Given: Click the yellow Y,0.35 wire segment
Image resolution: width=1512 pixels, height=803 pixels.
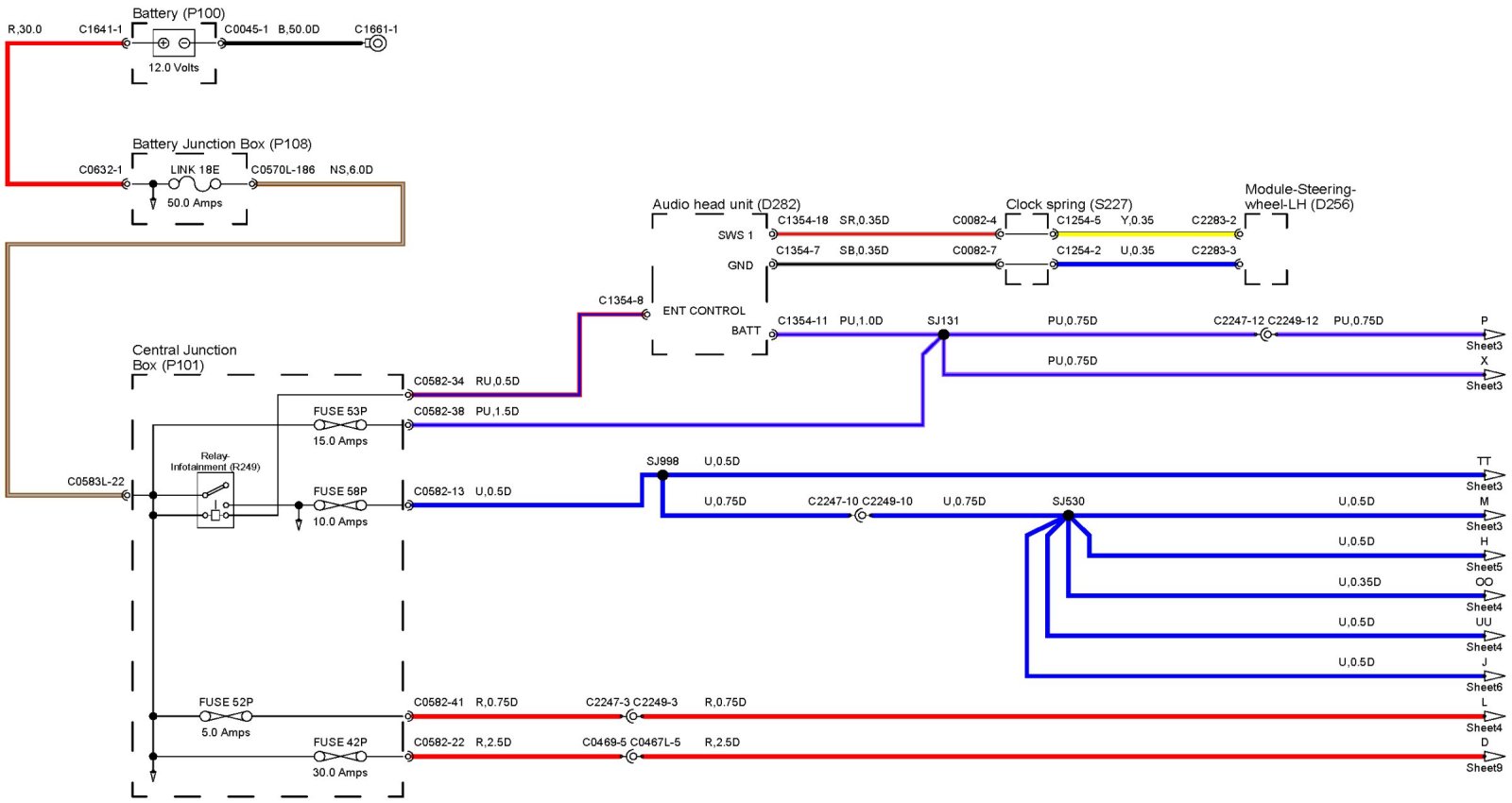Looking at the screenshot, I should (1145, 234).
